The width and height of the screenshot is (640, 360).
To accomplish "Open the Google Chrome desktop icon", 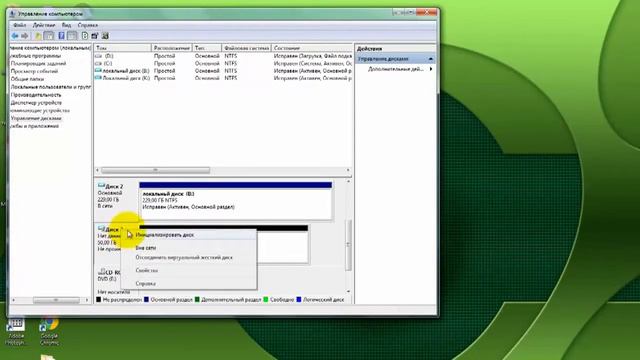I will (49, 331).
